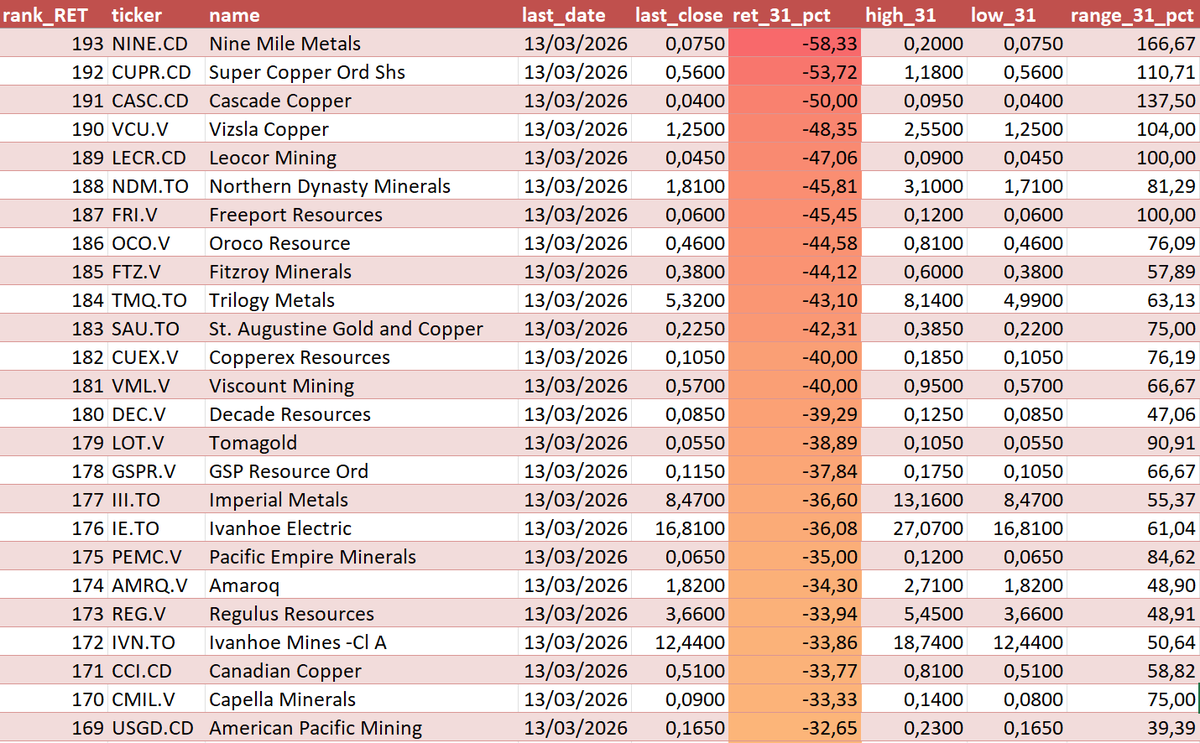Image resolution: width=1200 pixels, height=743 pixels.
Task: Select the Cascade Copper name cell
Action: click(x=361, y=101)
